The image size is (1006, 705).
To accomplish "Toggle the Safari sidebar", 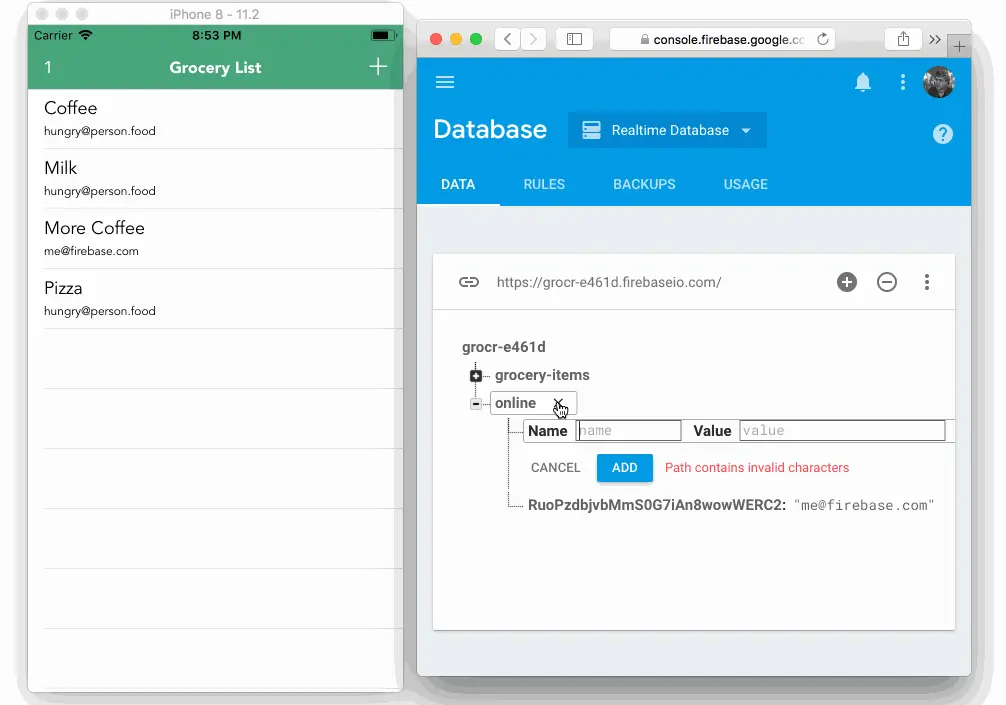I will click(574, 39).
